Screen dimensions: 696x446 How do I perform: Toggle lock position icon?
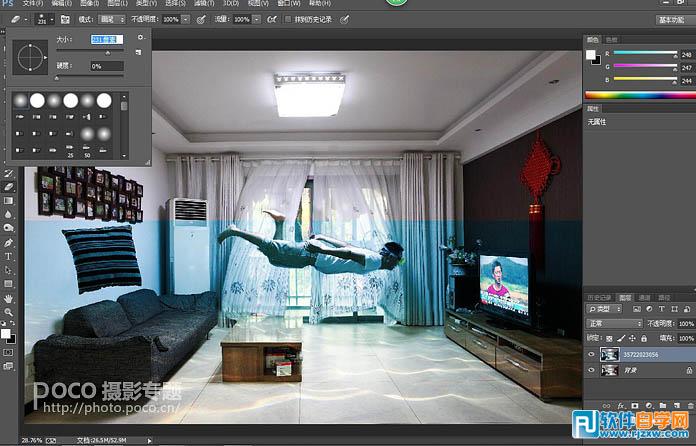coord(633,339)
